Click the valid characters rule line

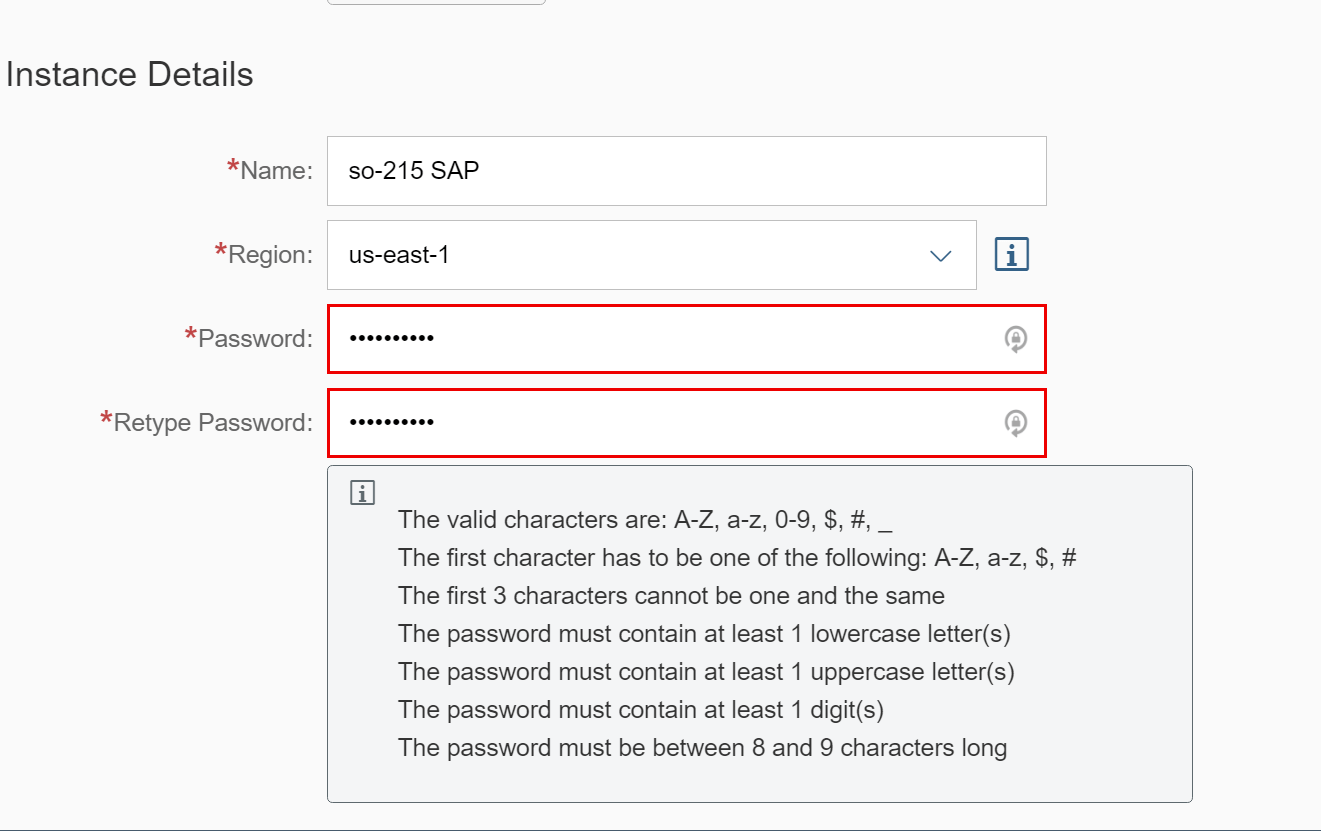[x=644, y=520]
